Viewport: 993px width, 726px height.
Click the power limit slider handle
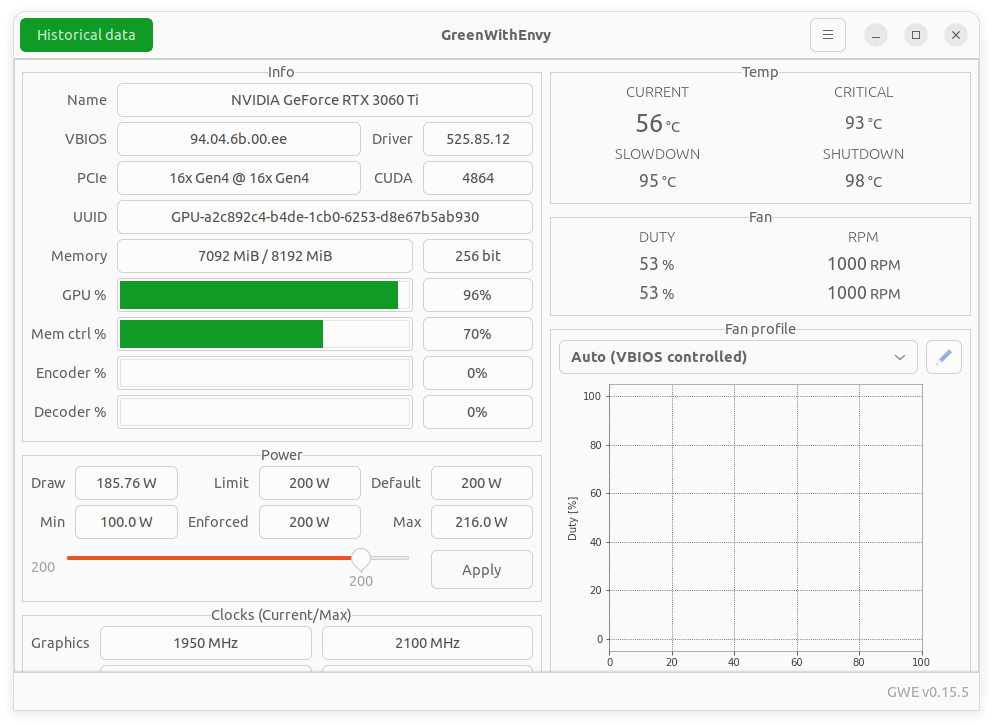point(361,558)
